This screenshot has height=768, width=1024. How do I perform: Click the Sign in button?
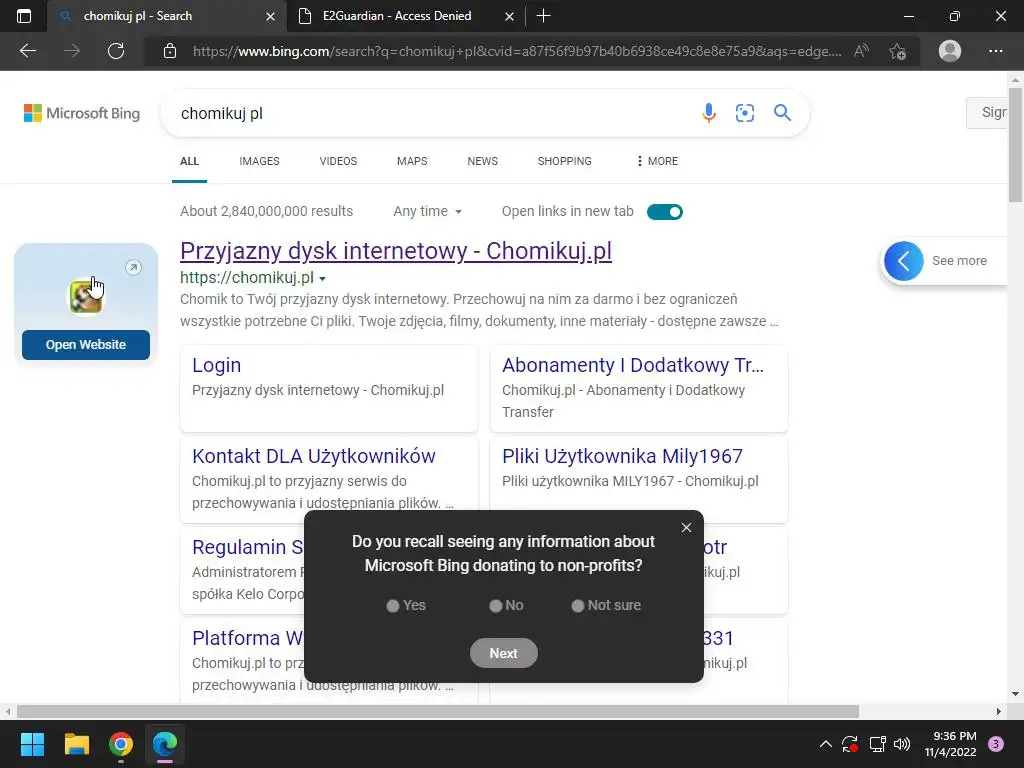pyautogui.click(x=987, y=113)
